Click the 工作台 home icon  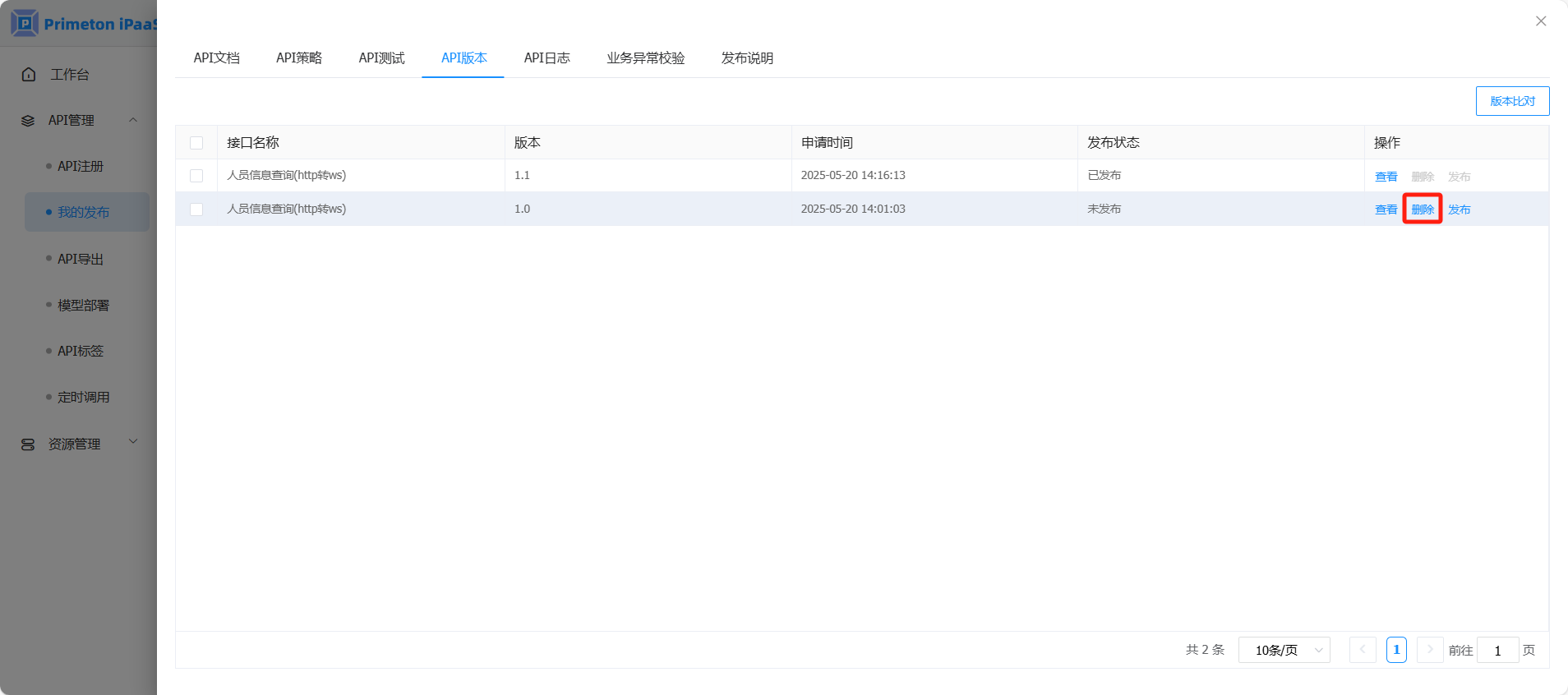[29, 75]
